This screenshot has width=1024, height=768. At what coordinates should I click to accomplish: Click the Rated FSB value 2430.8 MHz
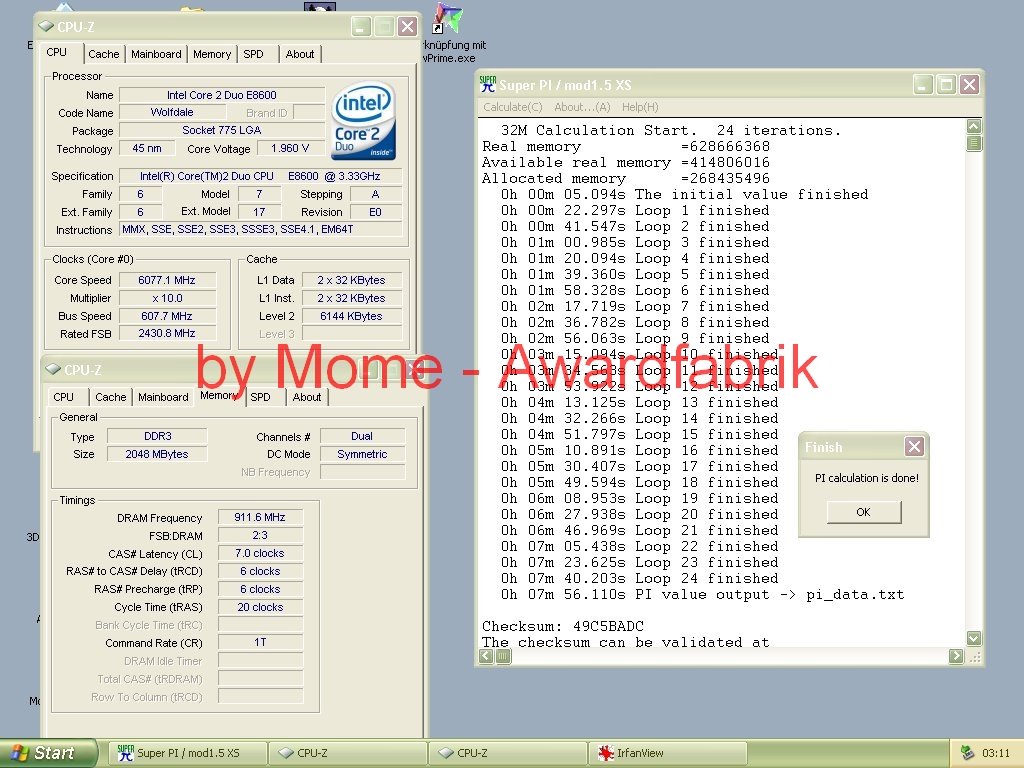167,334
